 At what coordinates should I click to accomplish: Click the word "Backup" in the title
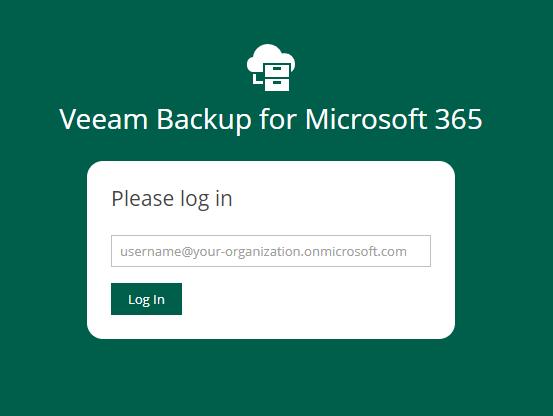pyautogui.click(x=204, y=120)
